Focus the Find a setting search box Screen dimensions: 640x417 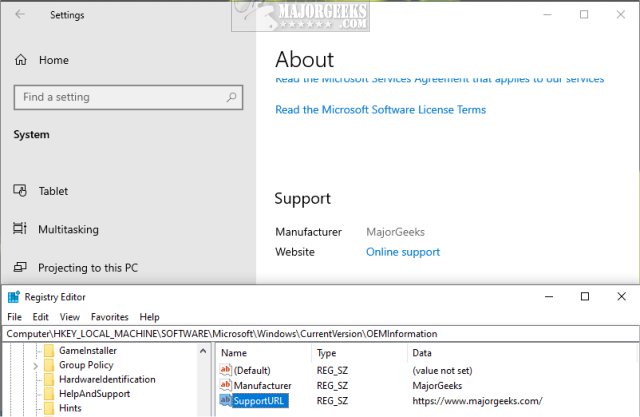tap(128, 97)
